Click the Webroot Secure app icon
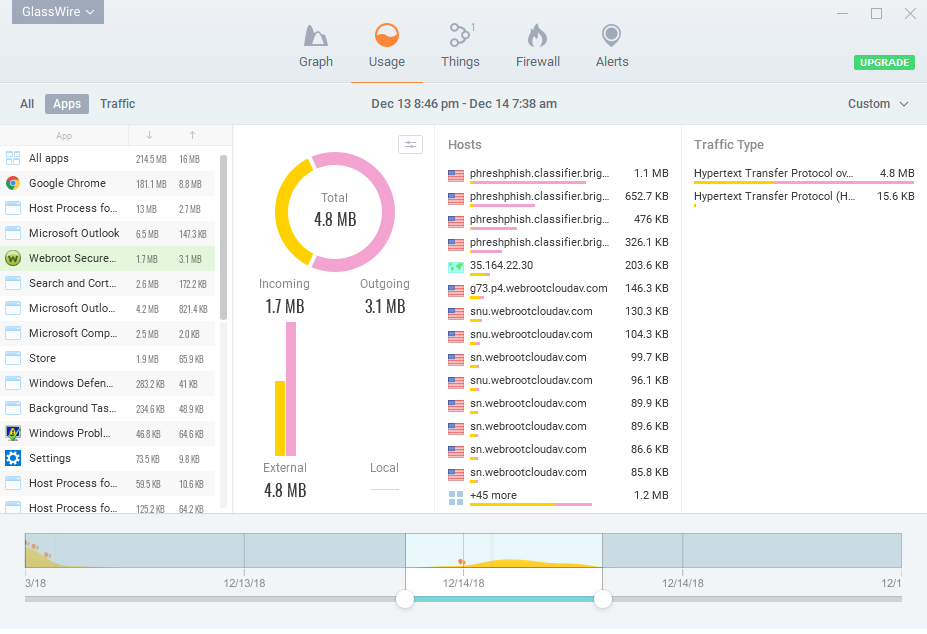The image size is (927, 634). [x=12, y=258]
